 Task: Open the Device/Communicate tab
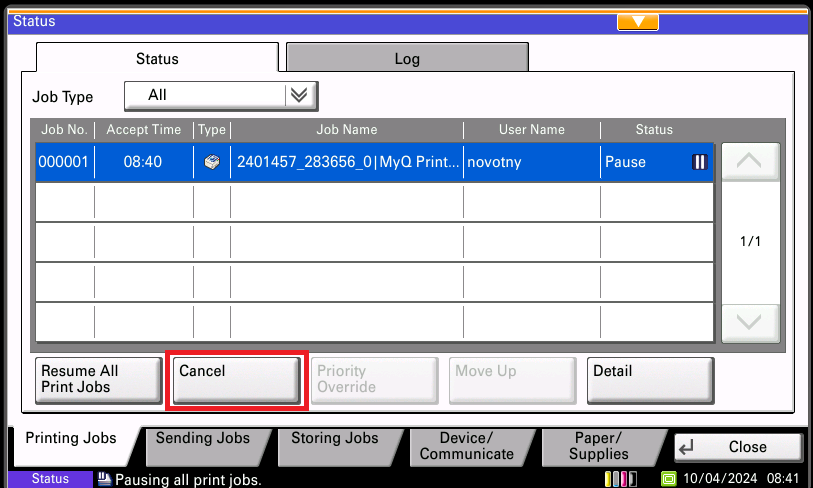click(x=466, y=446)
